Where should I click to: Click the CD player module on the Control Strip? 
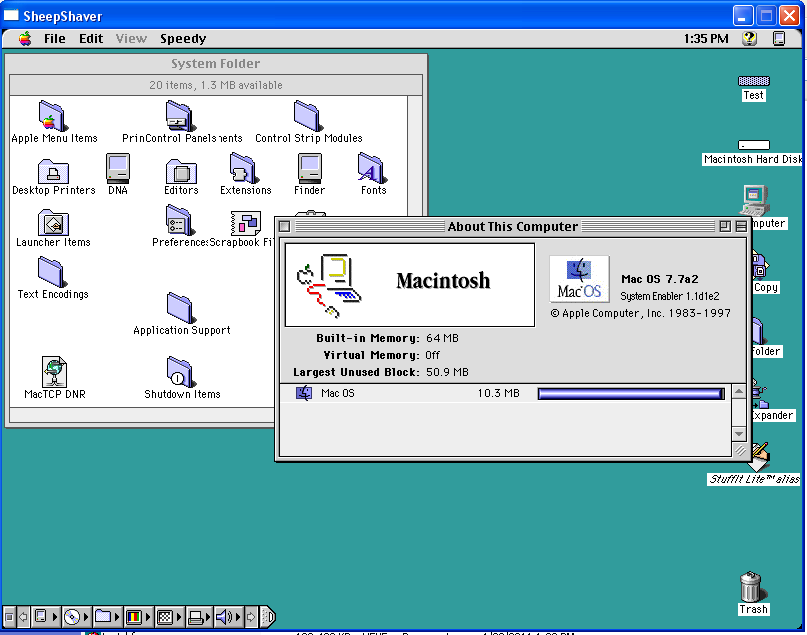tap(71, 616)
